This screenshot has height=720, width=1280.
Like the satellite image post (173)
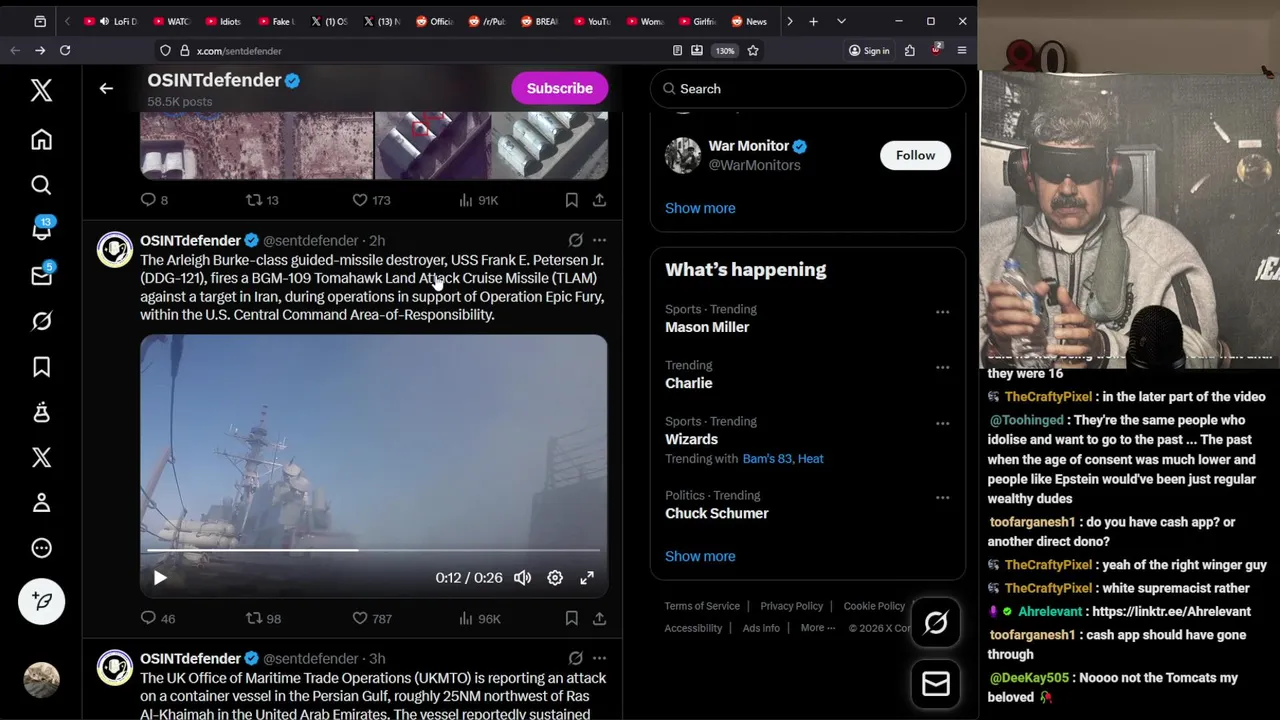click(371, 200)
